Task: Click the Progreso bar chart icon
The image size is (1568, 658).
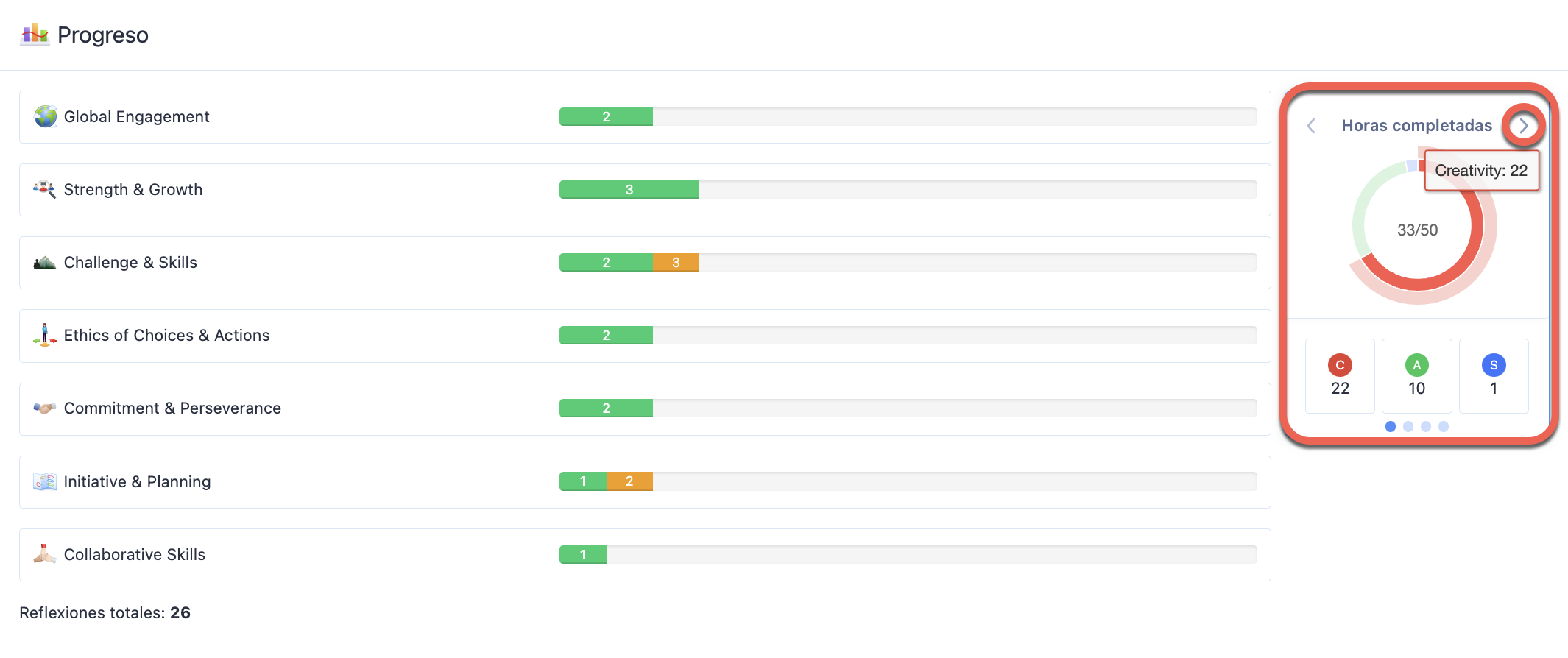Action: point(35,34)
